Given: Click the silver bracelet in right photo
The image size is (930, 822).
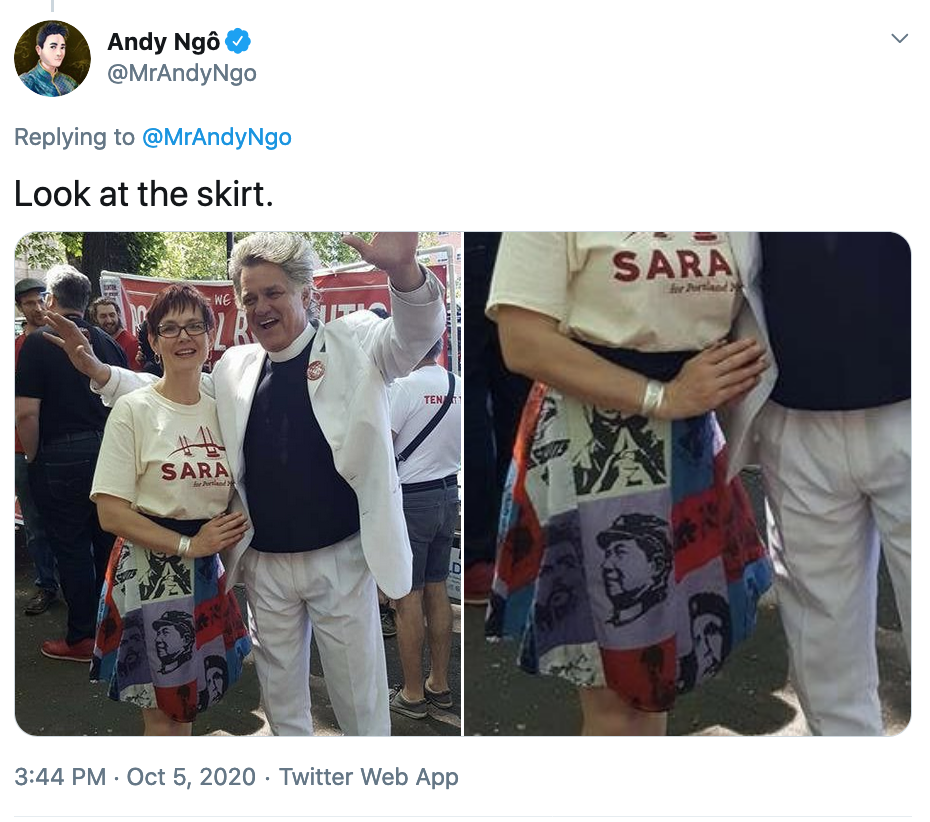Looking at the screenshot, I should [x=653, y=397].
